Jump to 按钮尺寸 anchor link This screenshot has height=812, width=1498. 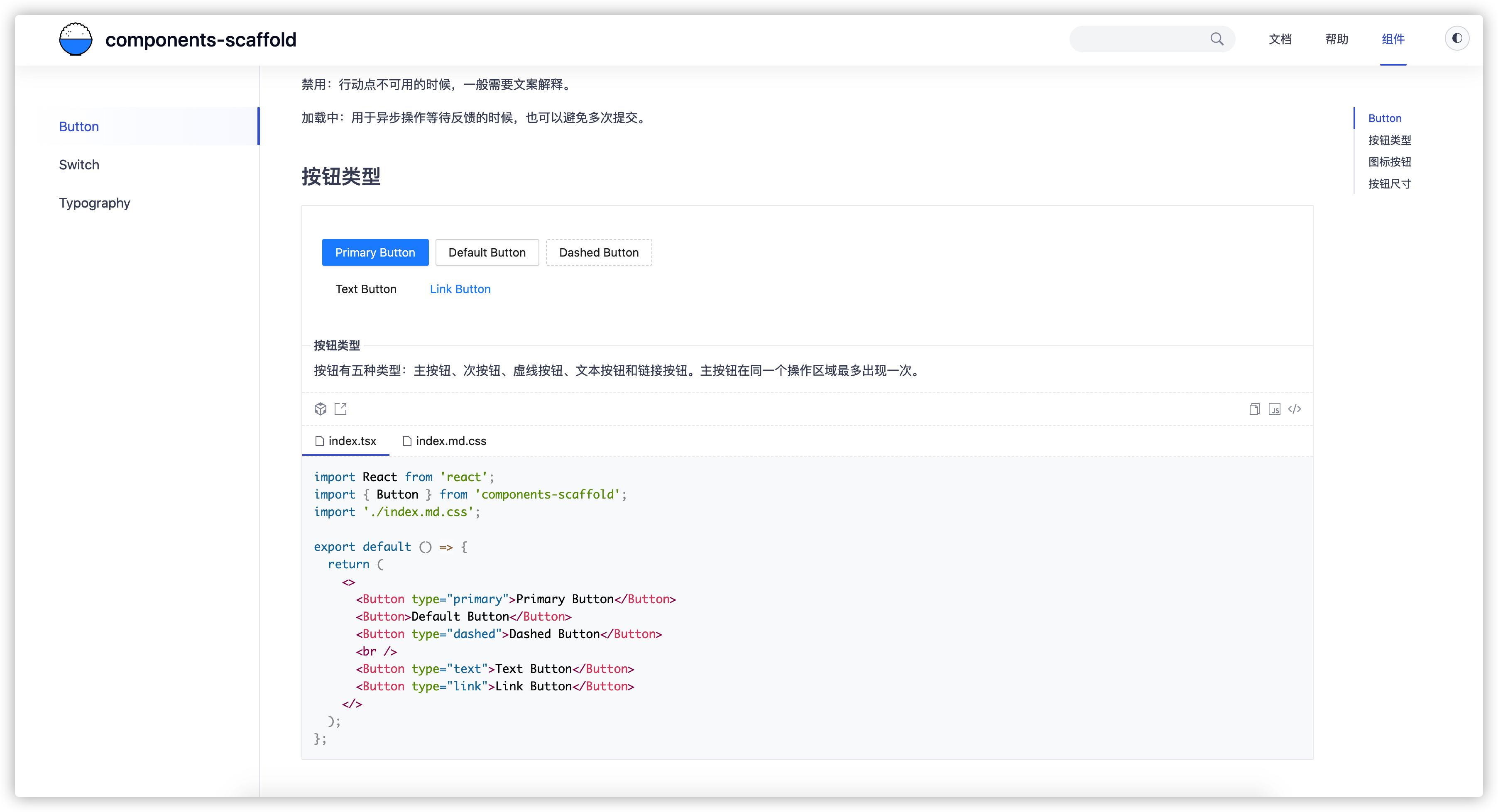[x=1389, y=183]
